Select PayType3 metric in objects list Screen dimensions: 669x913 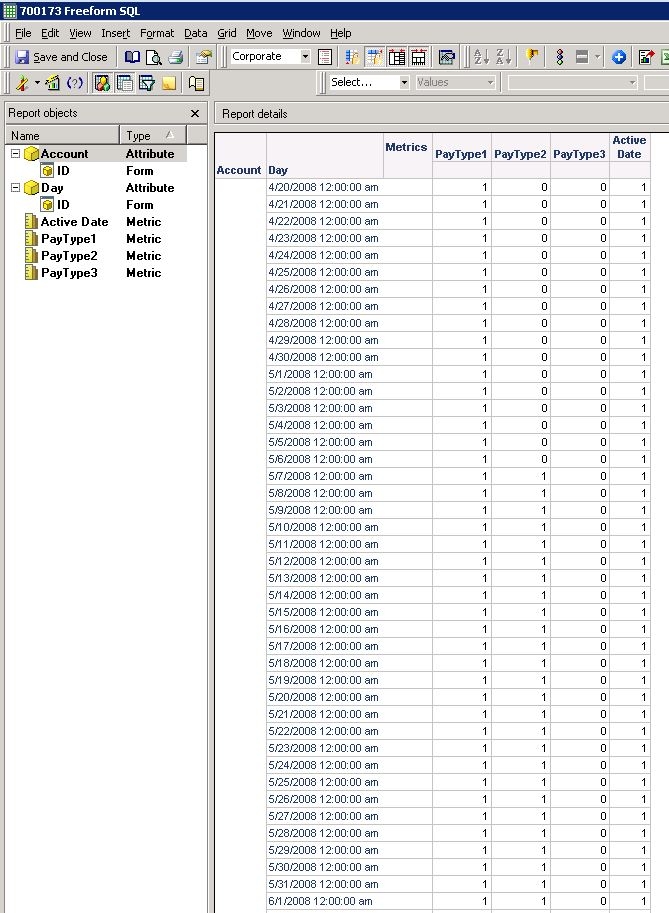click(69, 273)
